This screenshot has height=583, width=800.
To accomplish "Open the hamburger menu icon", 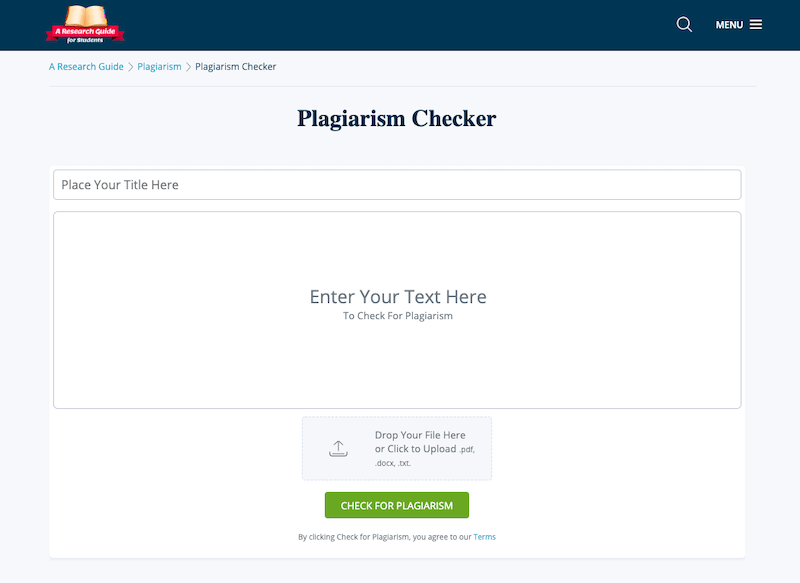I will (x=756, y=24).
